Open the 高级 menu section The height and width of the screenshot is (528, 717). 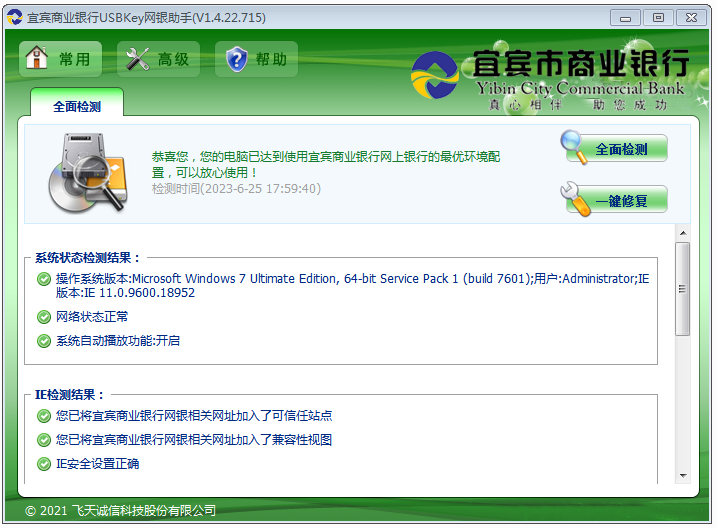[159, 59]
